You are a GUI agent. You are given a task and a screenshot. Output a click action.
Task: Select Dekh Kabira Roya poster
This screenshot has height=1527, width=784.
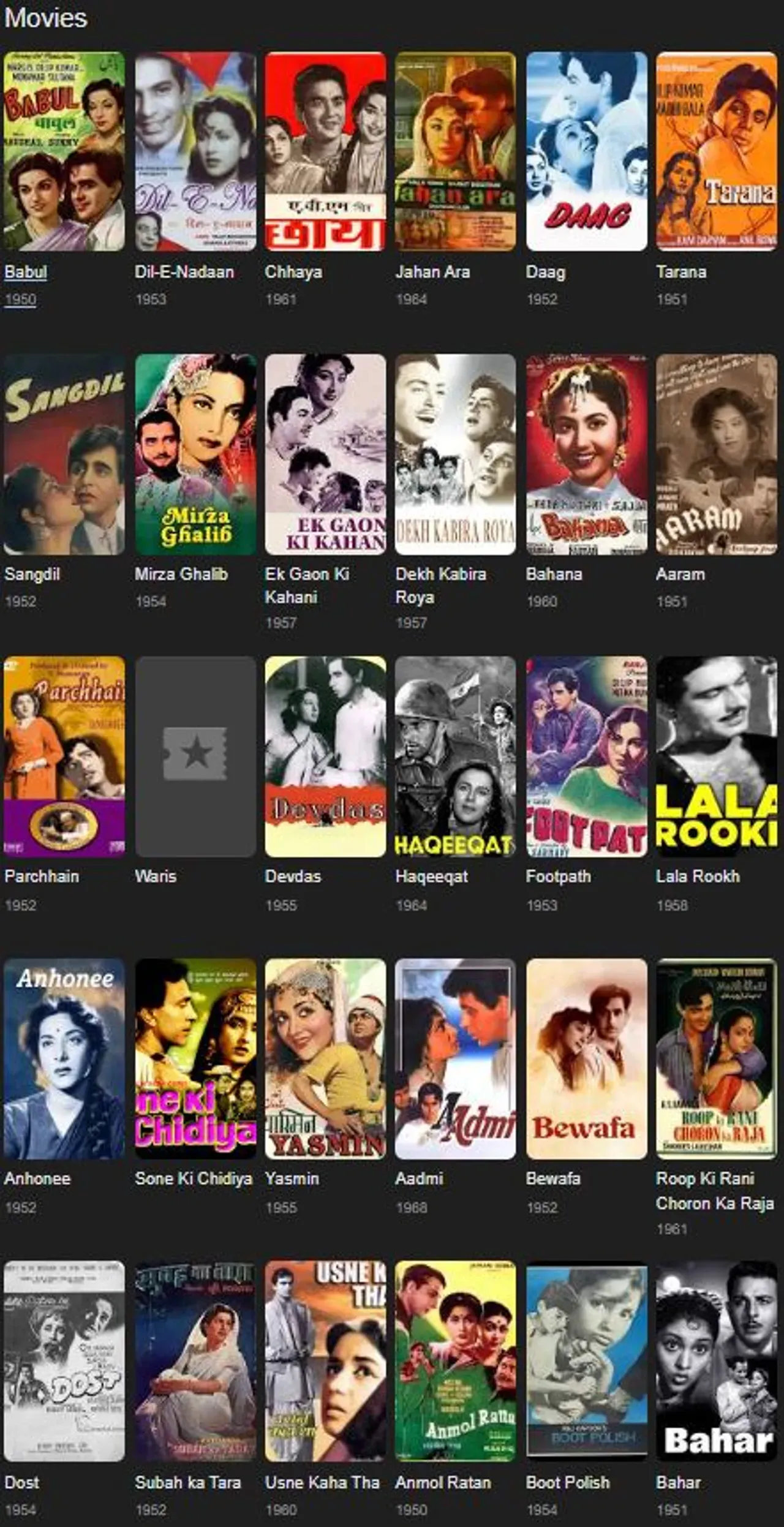click(456, 454)
